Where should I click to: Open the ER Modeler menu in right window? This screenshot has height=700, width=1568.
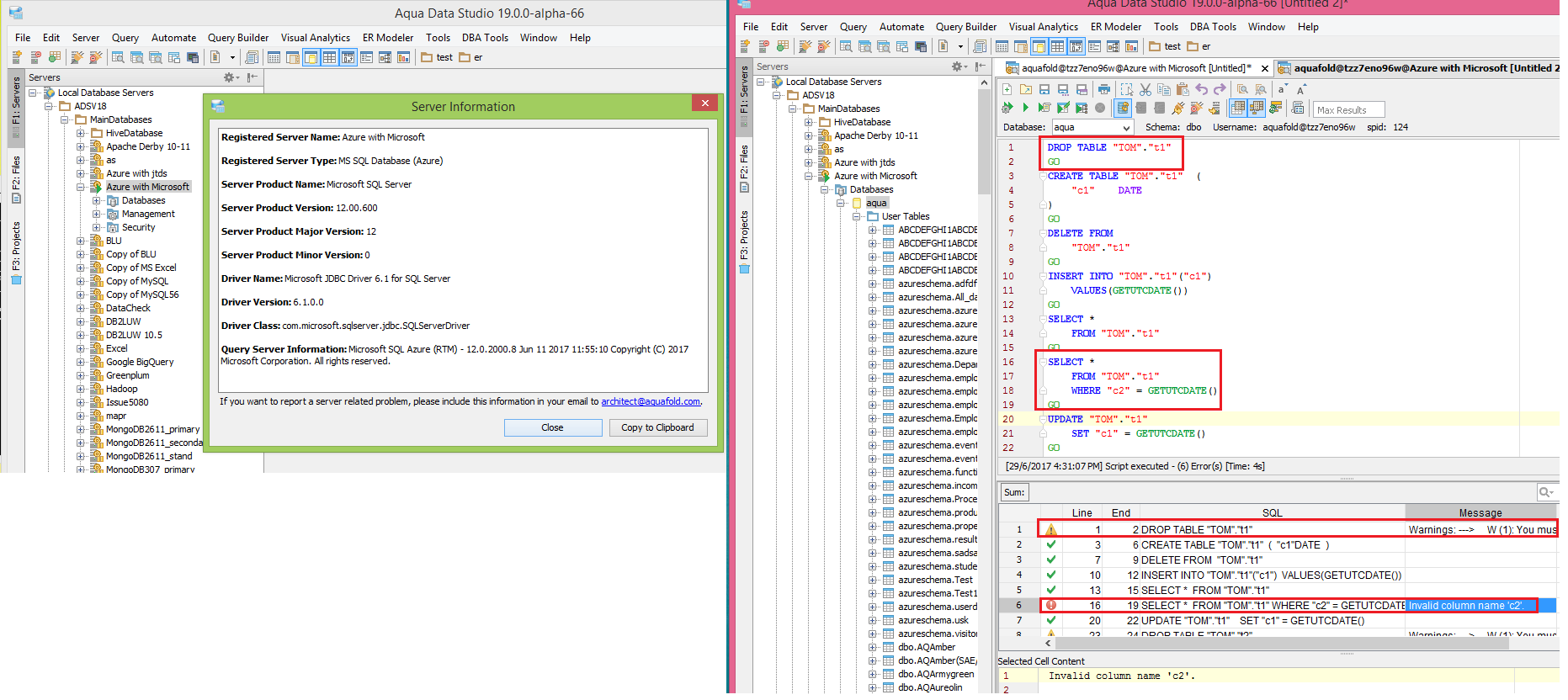pos(1116,27)
